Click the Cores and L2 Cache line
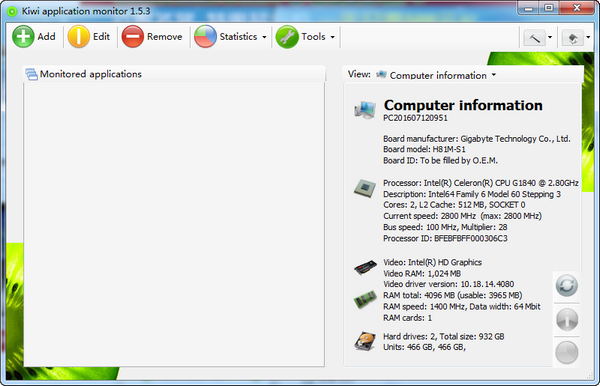600x386 pixels. (x=454, y=205)
